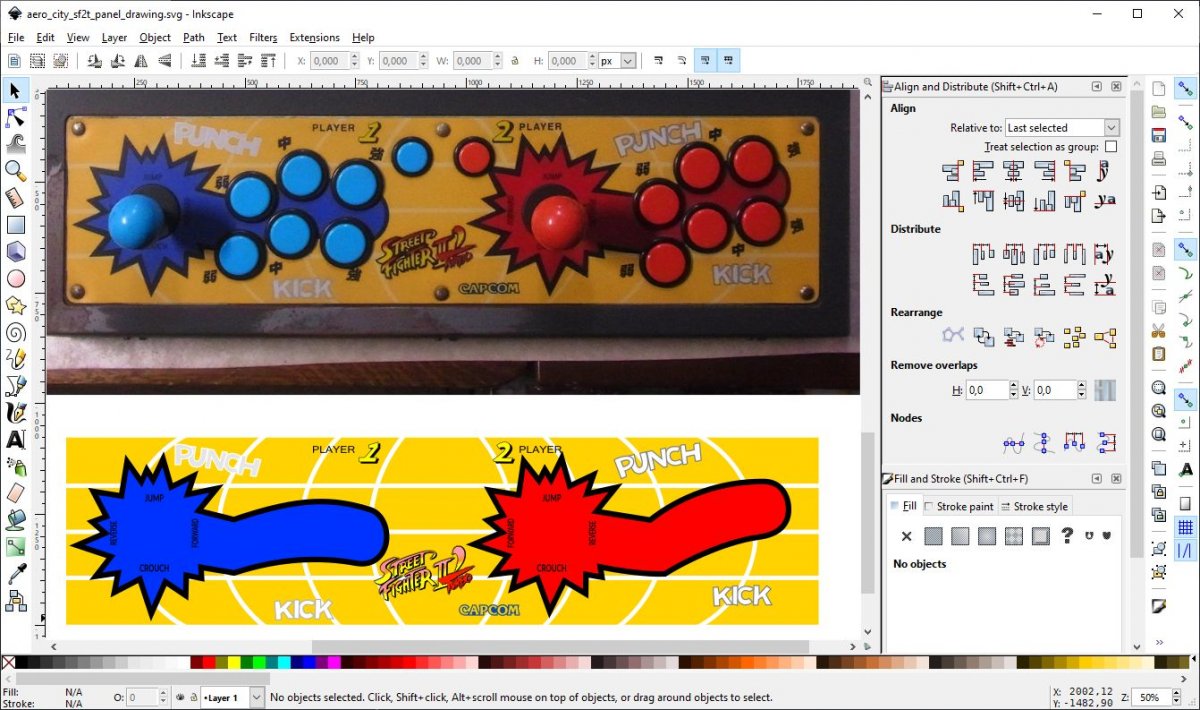The height and width of the screenshot is (710, 1200).
Task: Select the Spray tool
Action: point(15,466)
